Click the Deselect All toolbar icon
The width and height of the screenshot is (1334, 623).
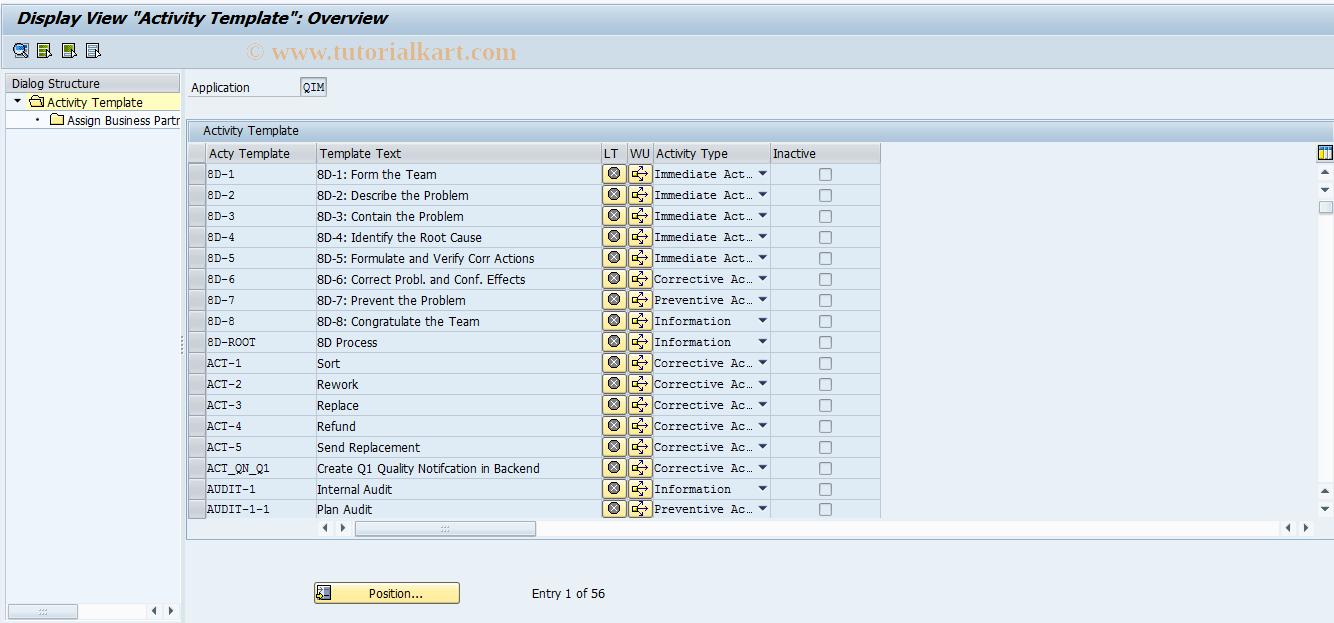coord(93,50)
